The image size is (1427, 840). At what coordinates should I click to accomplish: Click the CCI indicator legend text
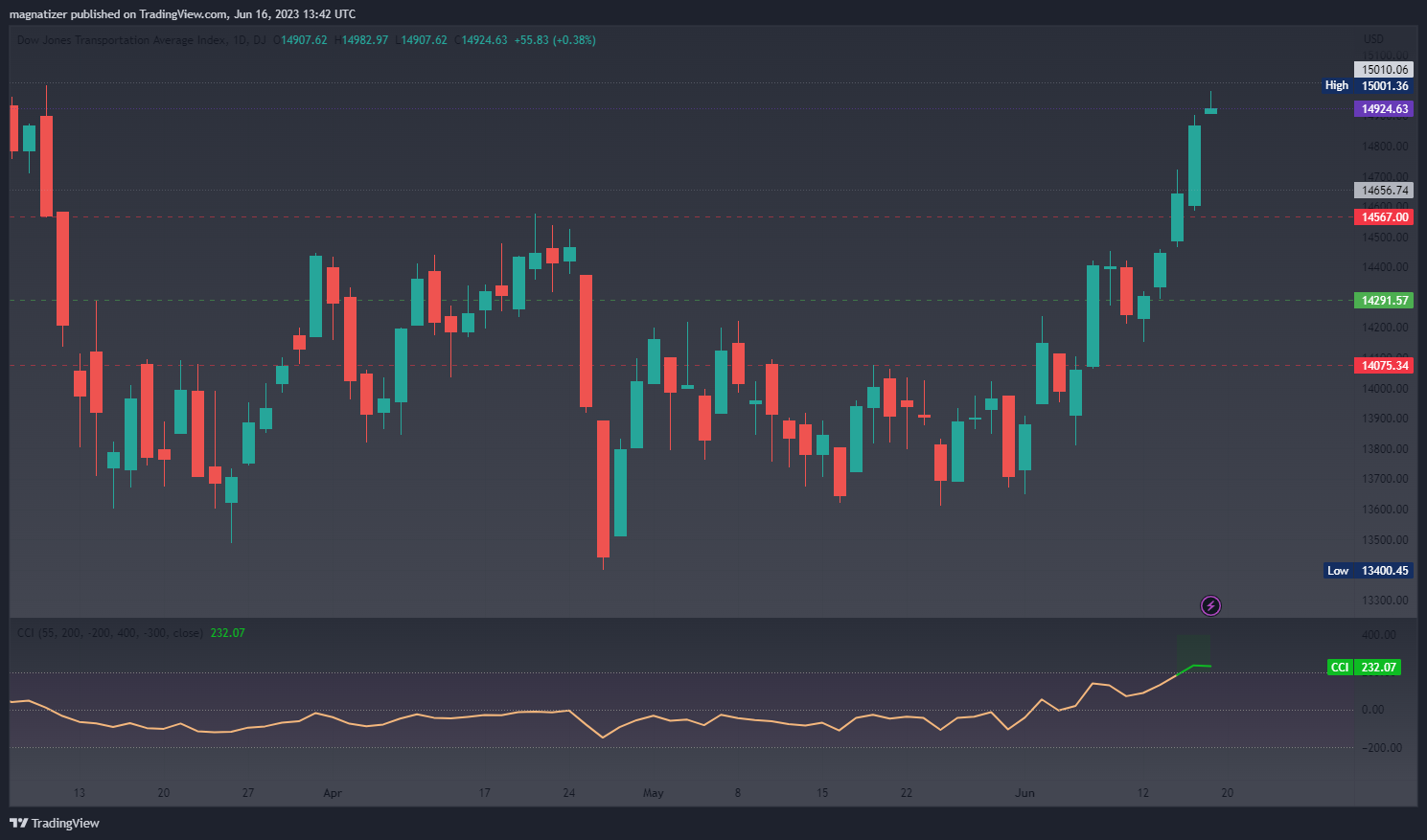point(109,633)
